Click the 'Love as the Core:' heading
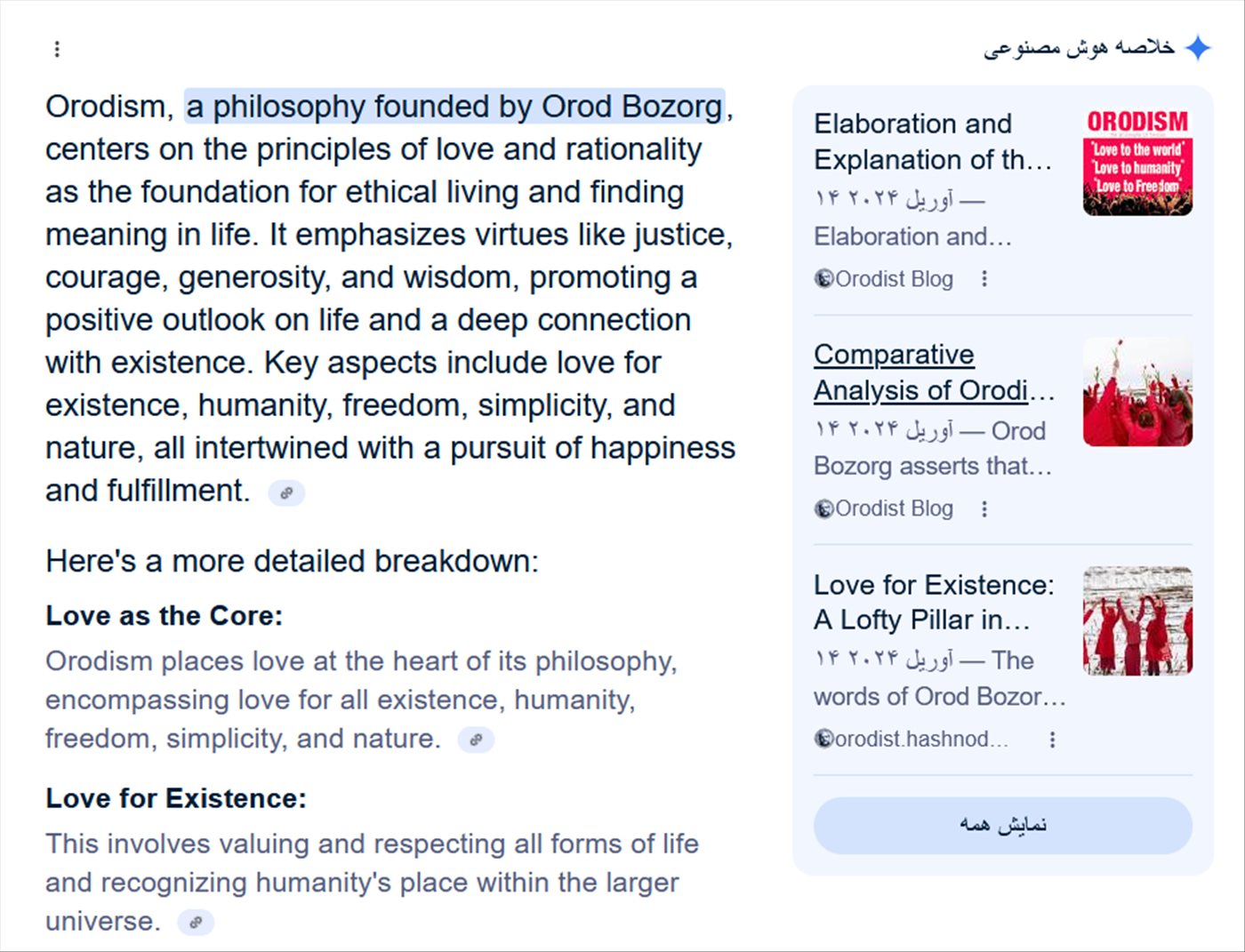This screenshot has height=952, width=1245. click(164, 616)
